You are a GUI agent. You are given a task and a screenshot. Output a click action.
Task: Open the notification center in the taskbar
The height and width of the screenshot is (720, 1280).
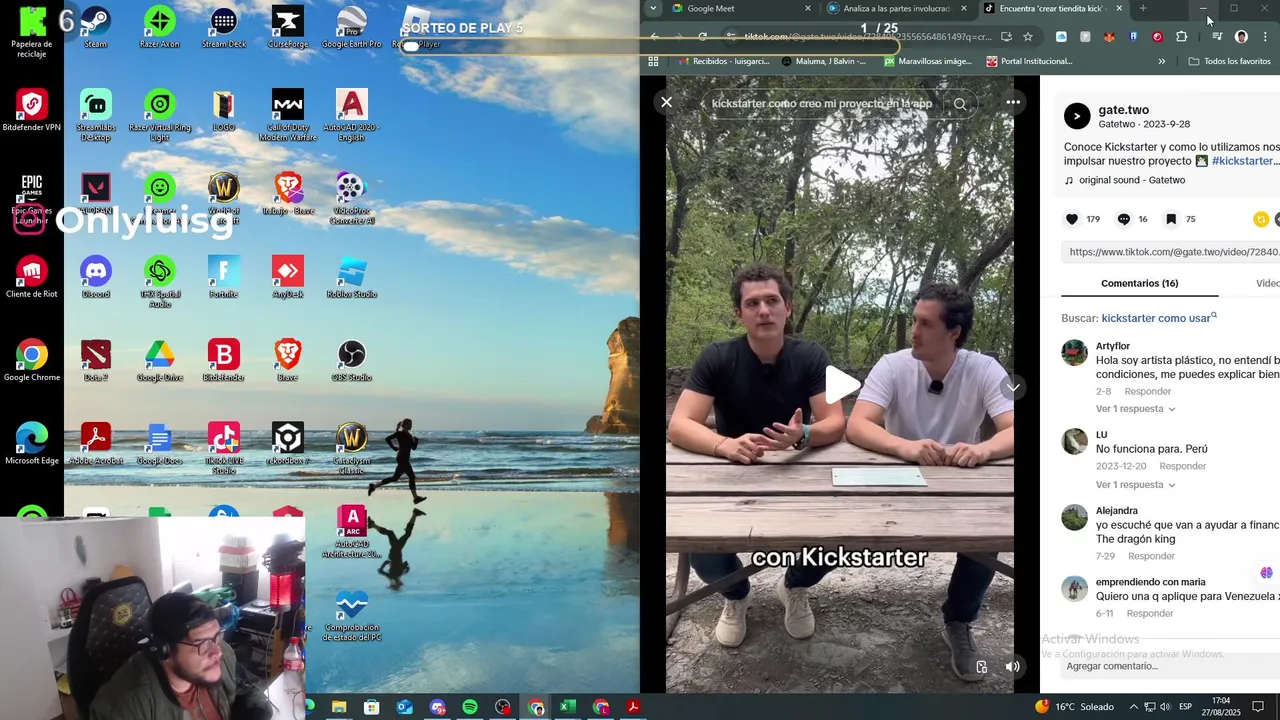pyautogui.click(x=1259, y=707)
